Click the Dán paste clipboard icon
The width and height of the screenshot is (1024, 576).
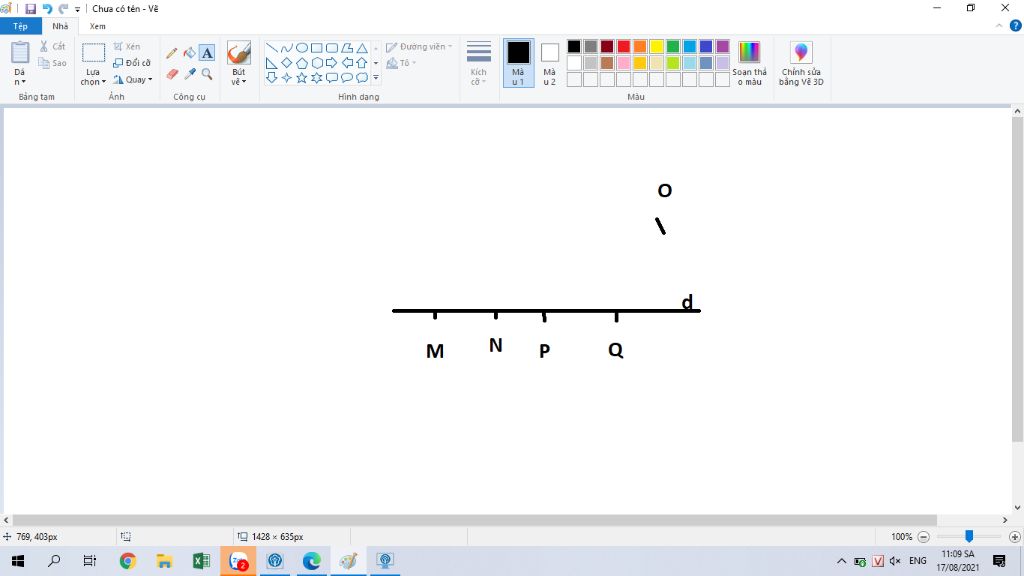pos(20,54)
